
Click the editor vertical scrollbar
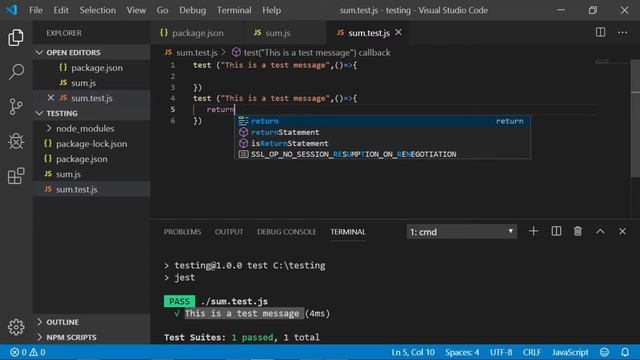point(636,118)
